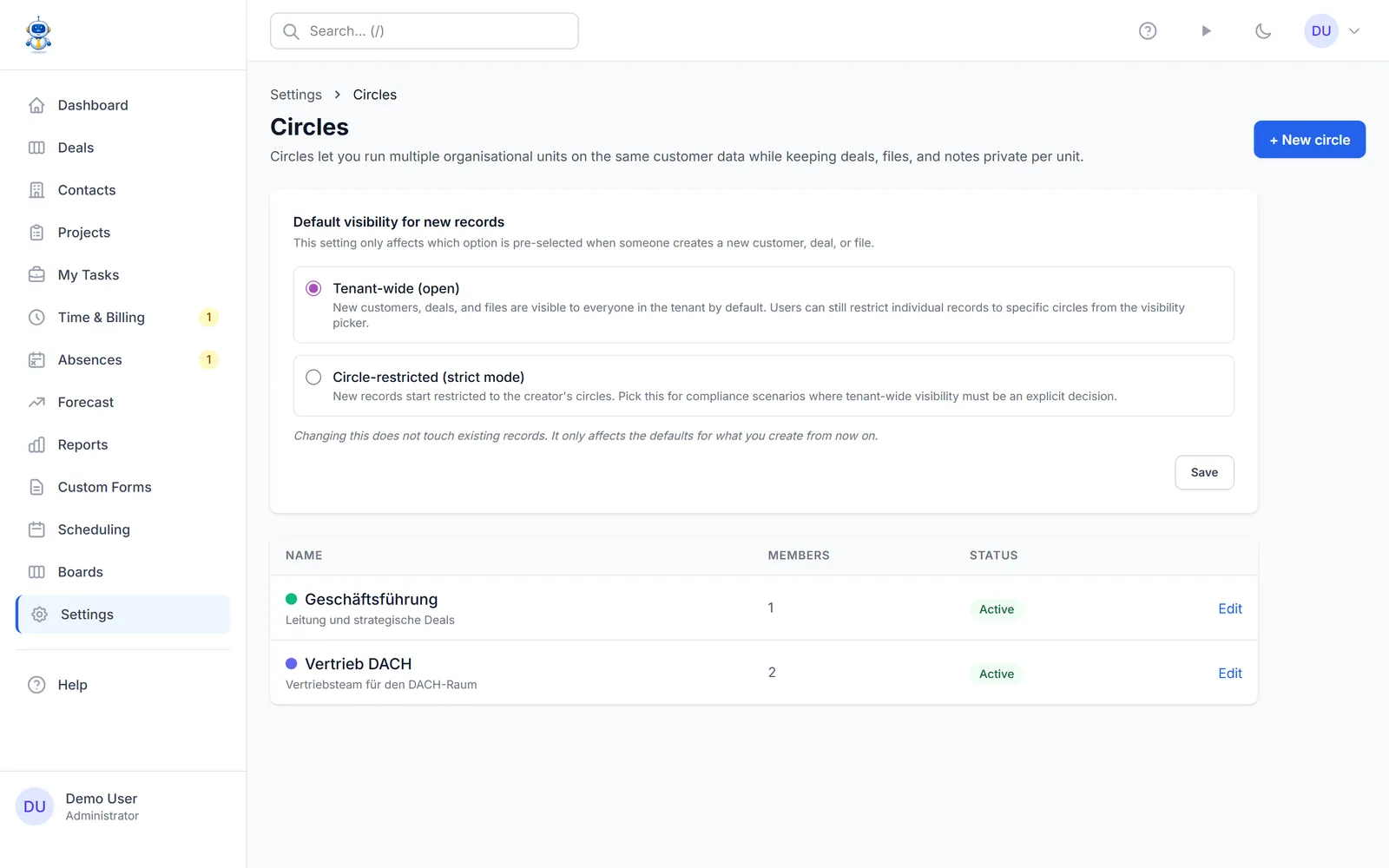Navigate to Projects
Image resolution: width=1389 pixels, height=868 pixels.
pyautogui.click(x=122, y=233)
